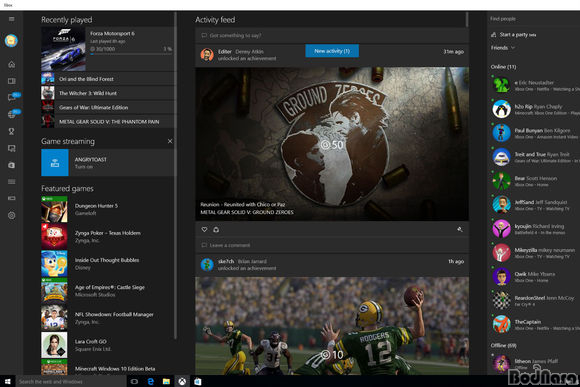The width and height of the screenshot is (580, 387).
Task: Open Achievements trophy icon
Action: pyautogui.click(x=11, y=131)
